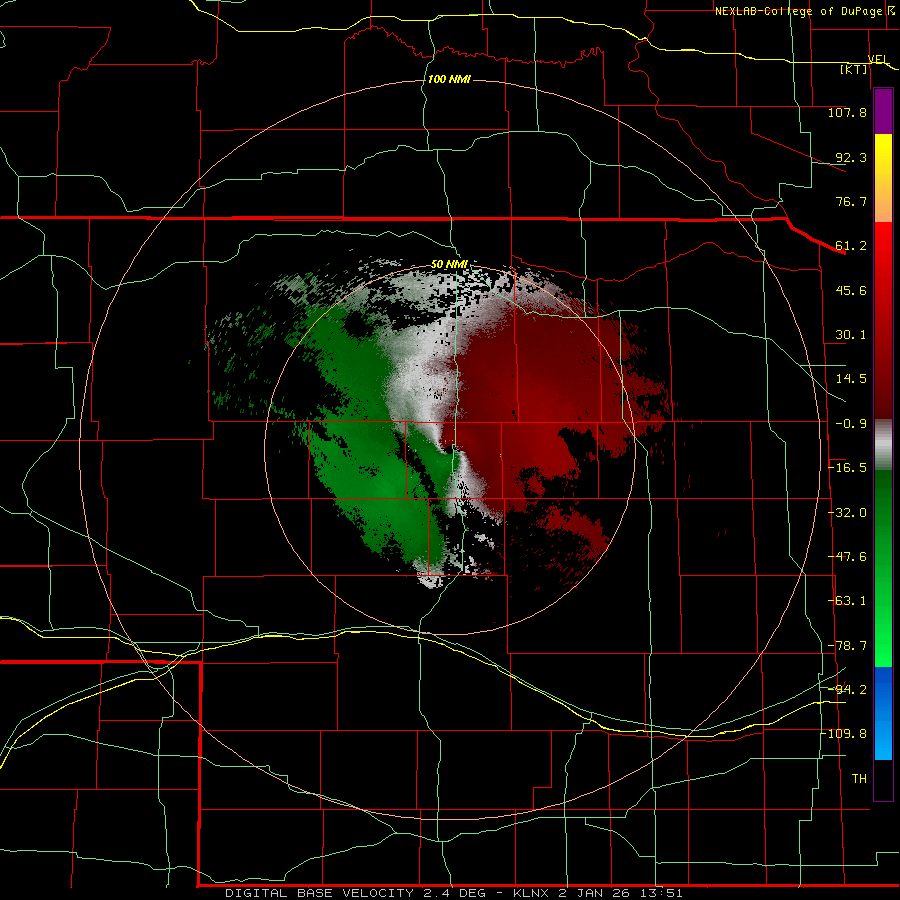Click the yellow-orange segment of velocity color bar

883,179
